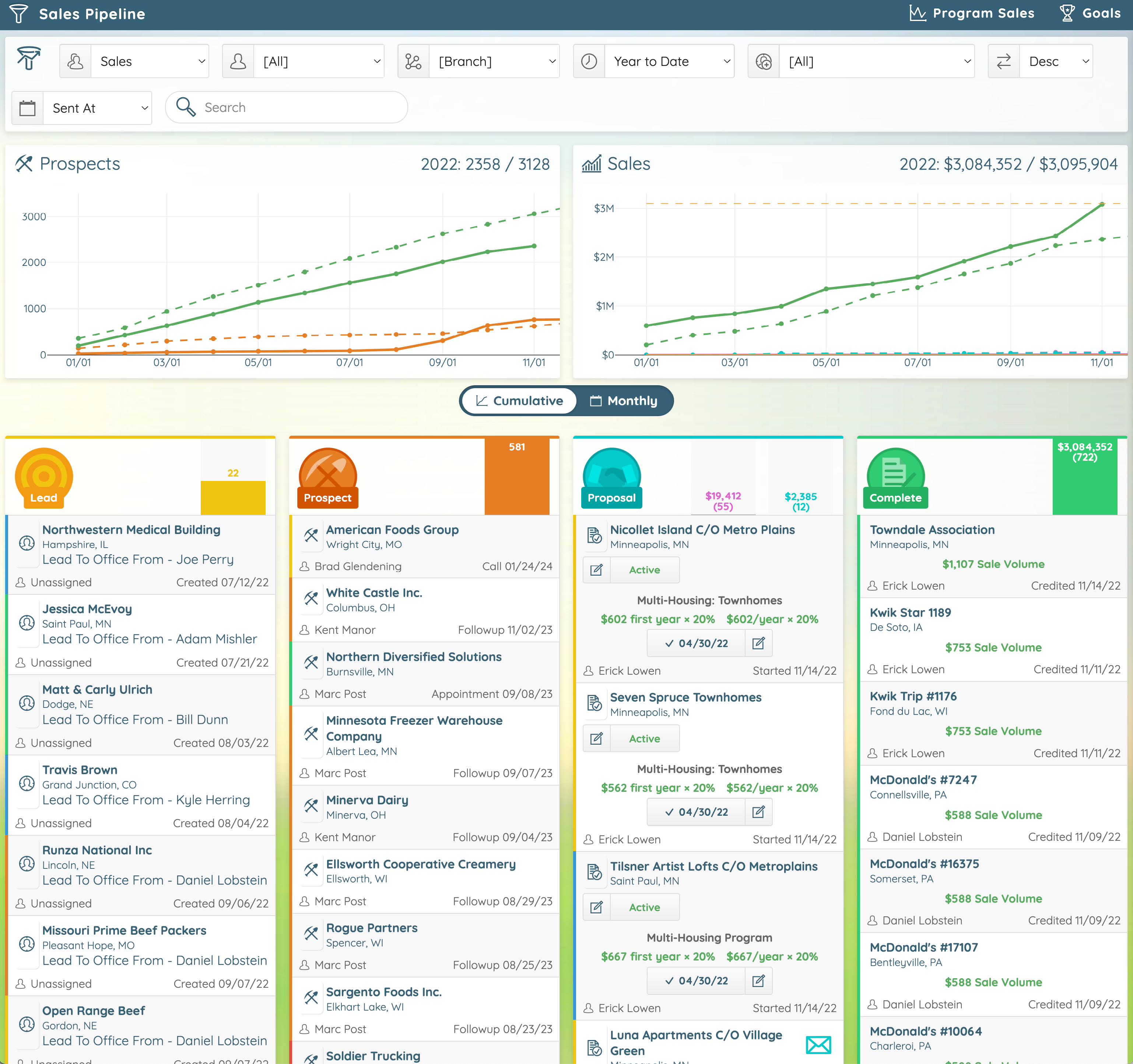Image resolution: width=1133 pixels, height=1064 pixels.
Task: Click the Prospects chart heading icon
Action: [24, 164]
